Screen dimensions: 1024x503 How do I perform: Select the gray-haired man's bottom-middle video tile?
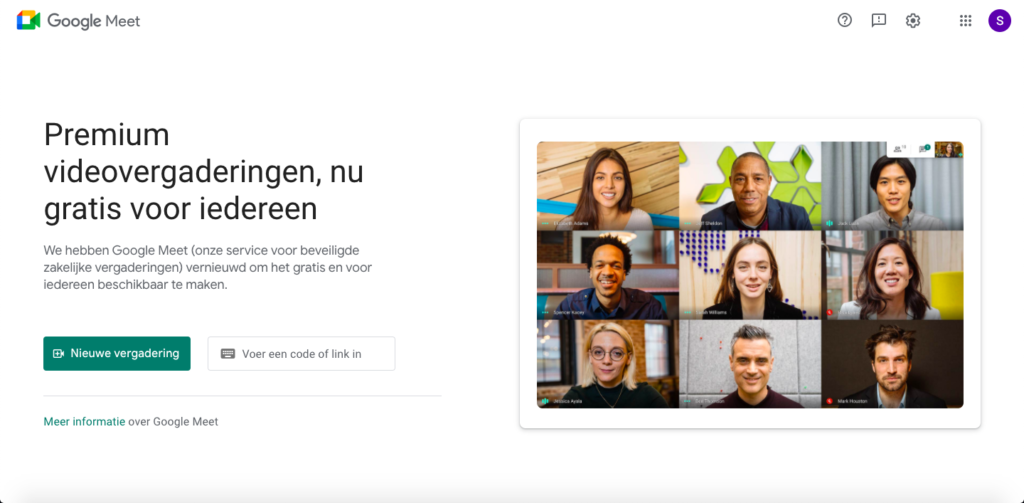[750, 364]
